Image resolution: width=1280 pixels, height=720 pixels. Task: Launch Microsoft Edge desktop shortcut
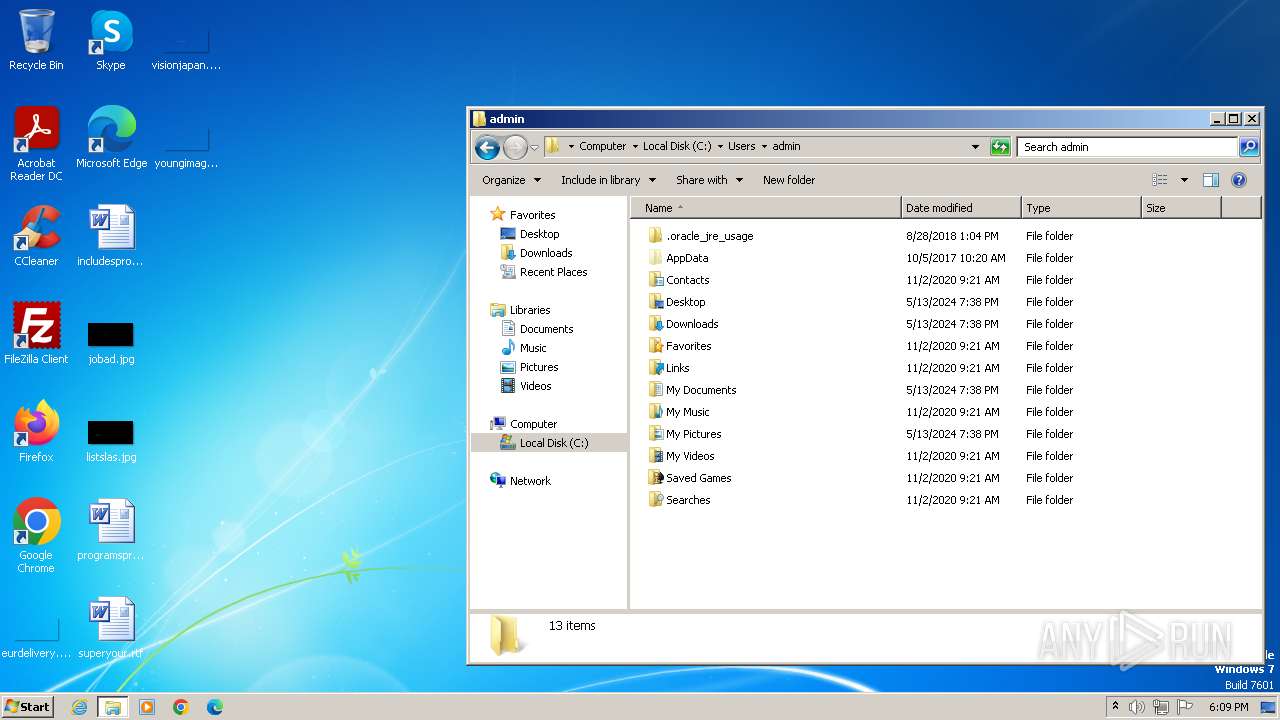(x=111, y=137)
